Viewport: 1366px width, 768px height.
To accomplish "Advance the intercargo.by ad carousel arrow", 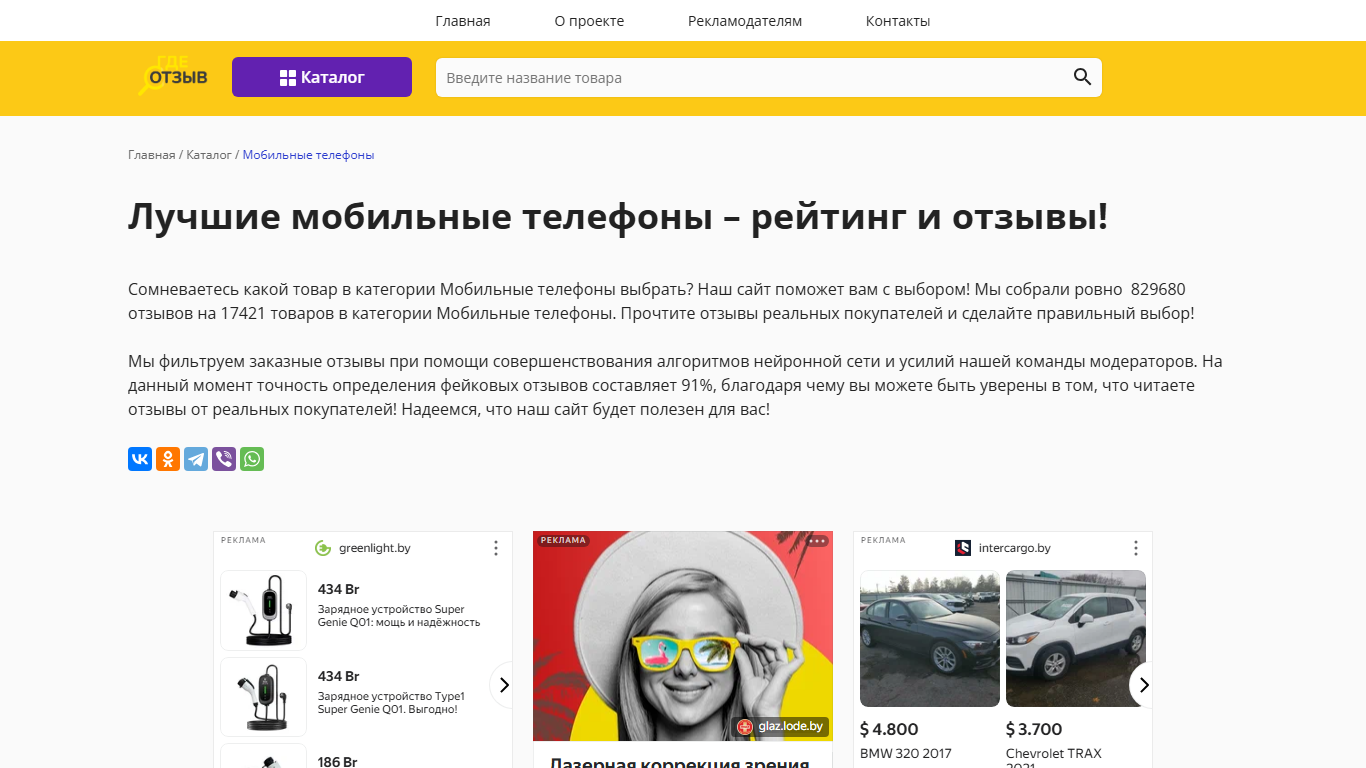I will coord(1142,685).
